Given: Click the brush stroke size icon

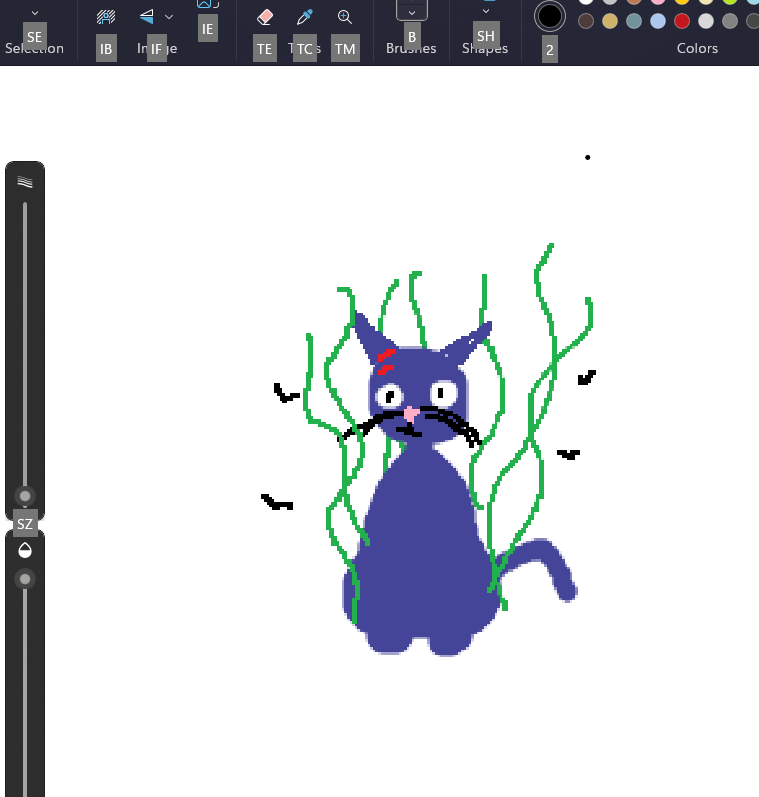Looking at the screenshot, I should [25, 182].
